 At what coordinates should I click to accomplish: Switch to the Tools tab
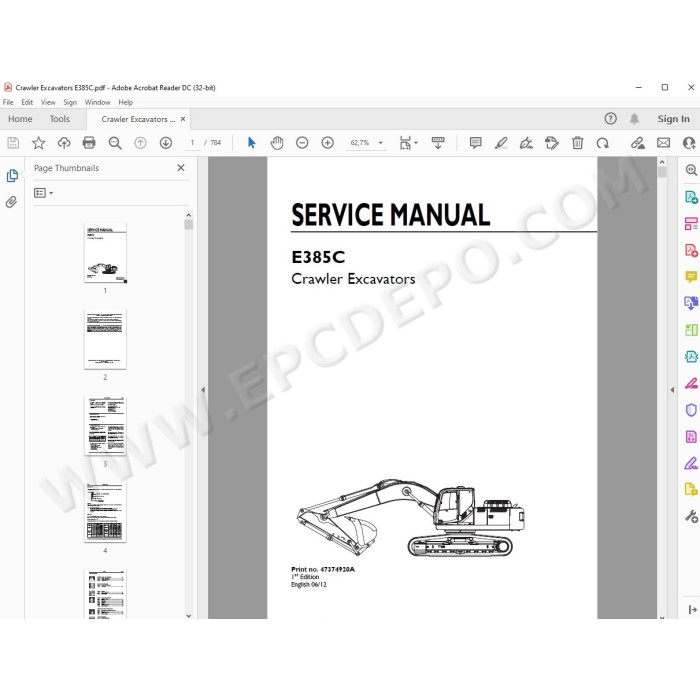pyautogui.click(x=60, y=119)
